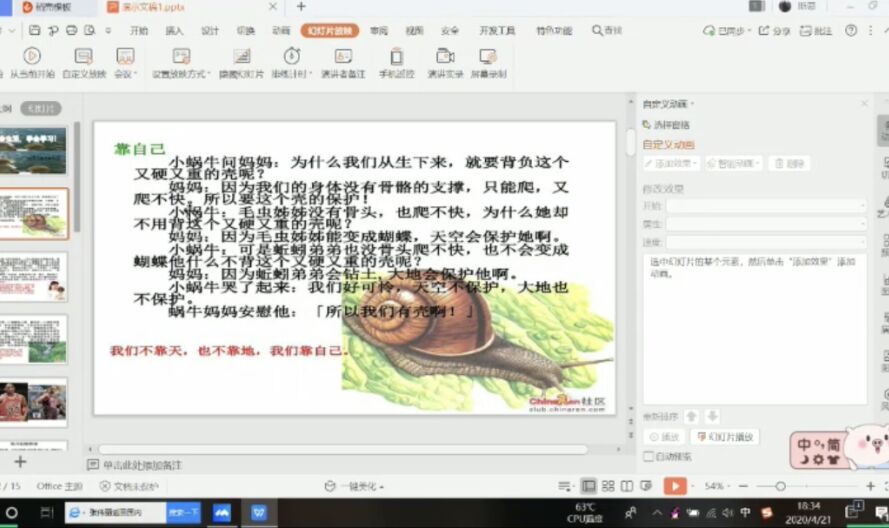Open the Insert ribbon tab
Image resolution: width=889 pixels, height=528 pixels.
pyautogui.click(x=174, y=31)
